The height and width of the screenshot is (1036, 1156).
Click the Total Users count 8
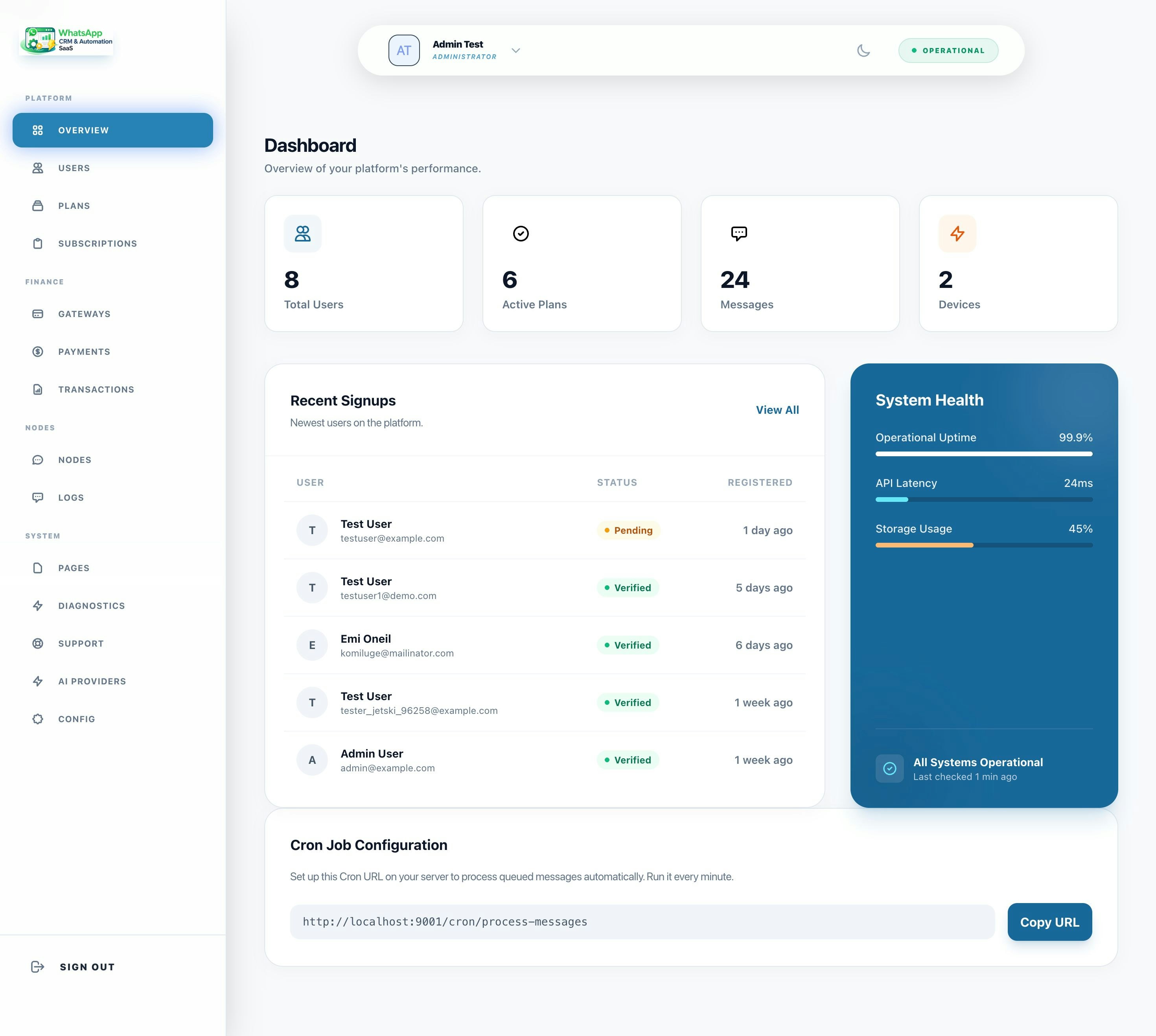pos(291,280)
